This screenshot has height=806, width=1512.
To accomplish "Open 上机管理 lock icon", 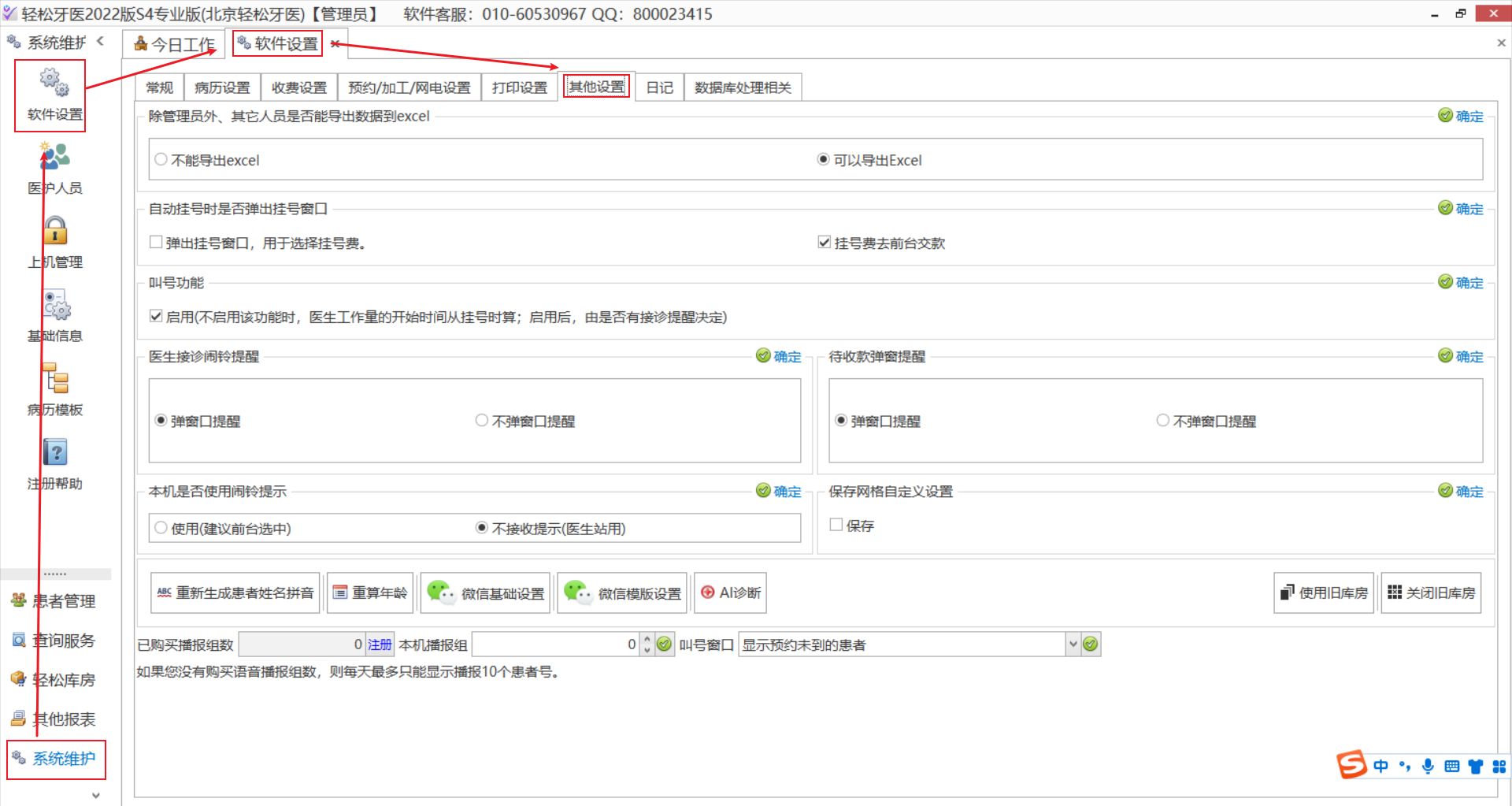I will click(x=54, y=230).
